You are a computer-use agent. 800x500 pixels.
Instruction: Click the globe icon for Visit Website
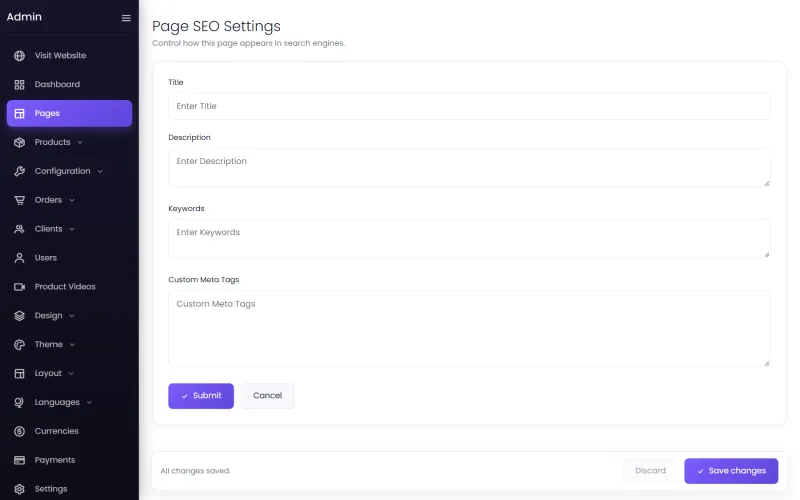pyautogui.click(x=19, y=56)
